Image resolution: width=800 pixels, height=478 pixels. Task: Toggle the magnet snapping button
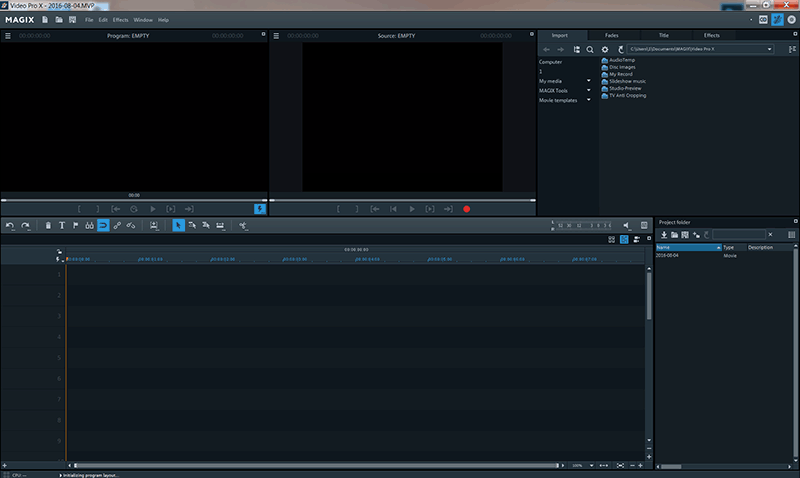pos(103,225)
